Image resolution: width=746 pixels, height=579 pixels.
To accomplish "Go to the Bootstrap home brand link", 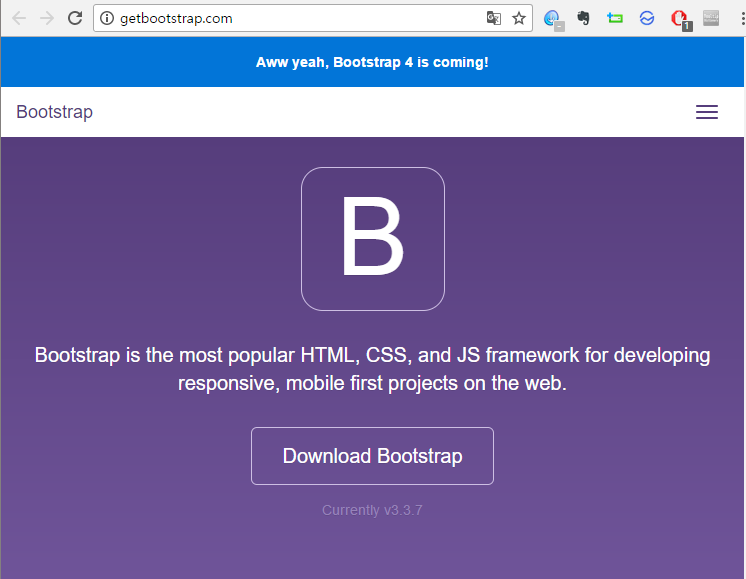I will click(x=54, y=112).
